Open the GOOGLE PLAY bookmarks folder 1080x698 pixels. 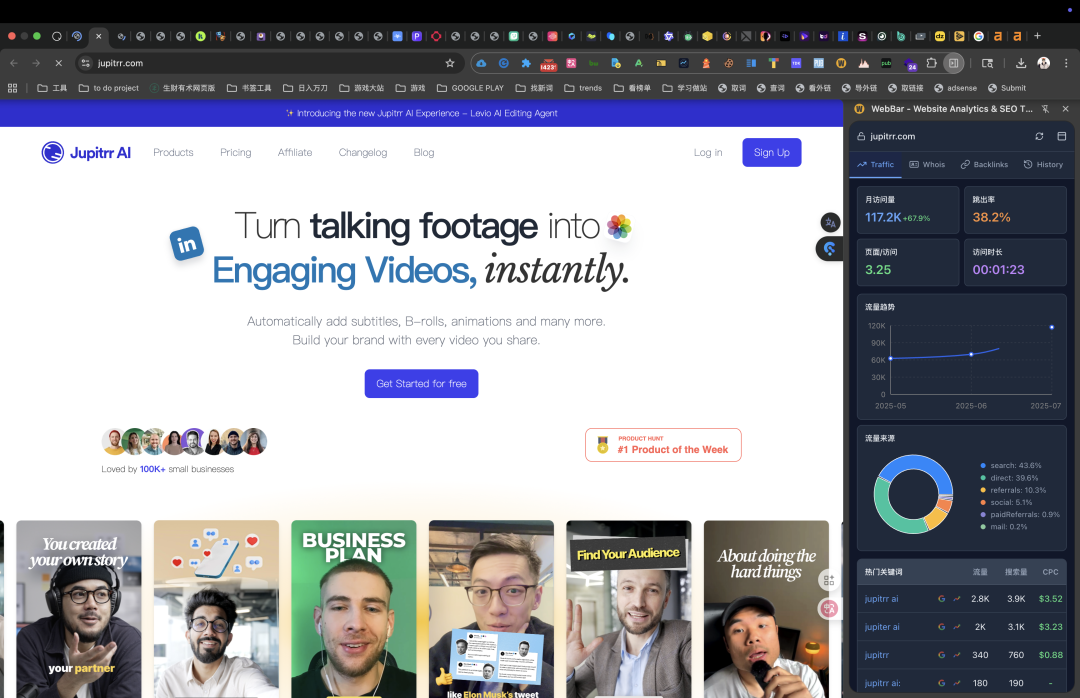470,88
